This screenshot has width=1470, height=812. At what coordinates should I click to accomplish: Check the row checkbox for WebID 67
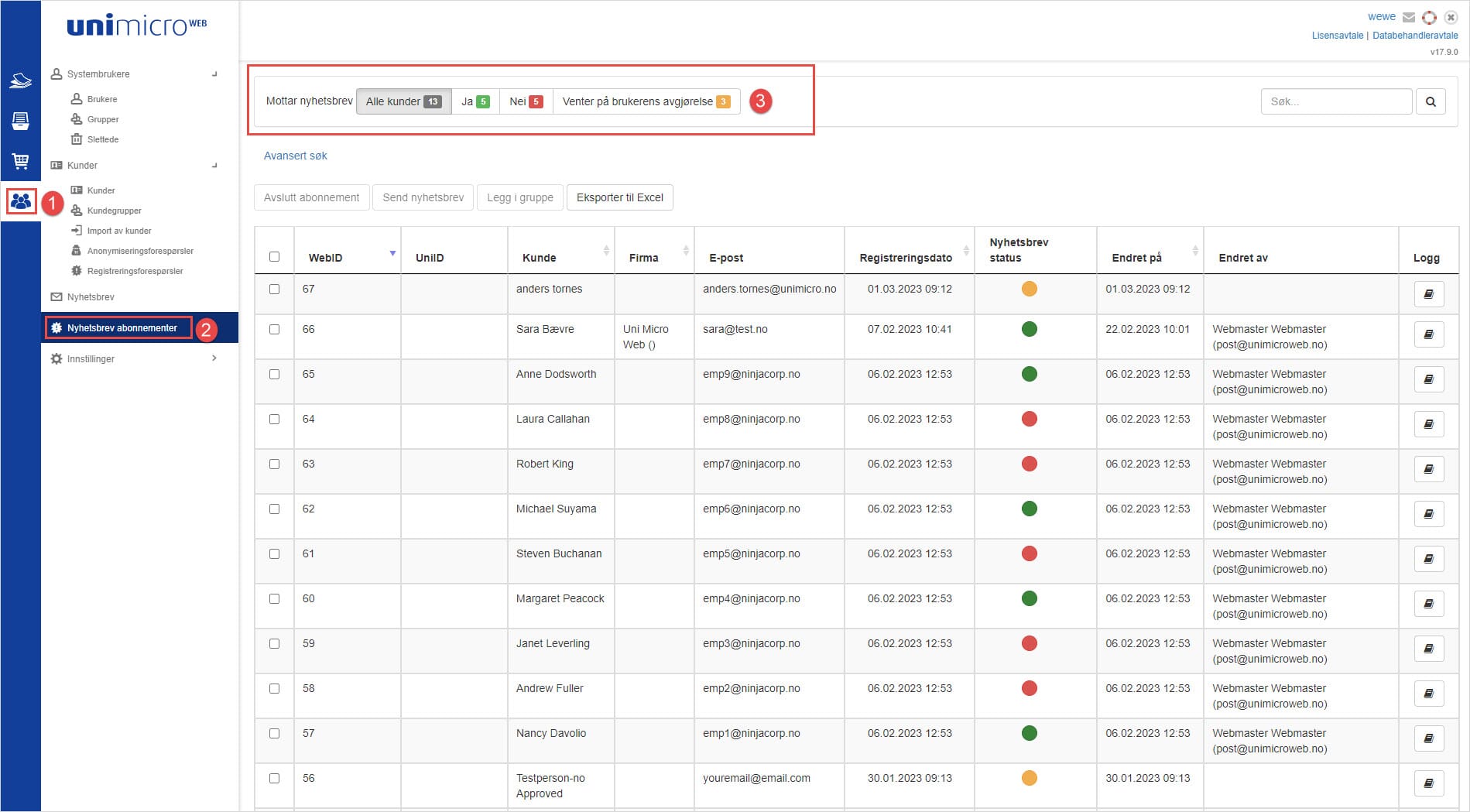point(274,290)
